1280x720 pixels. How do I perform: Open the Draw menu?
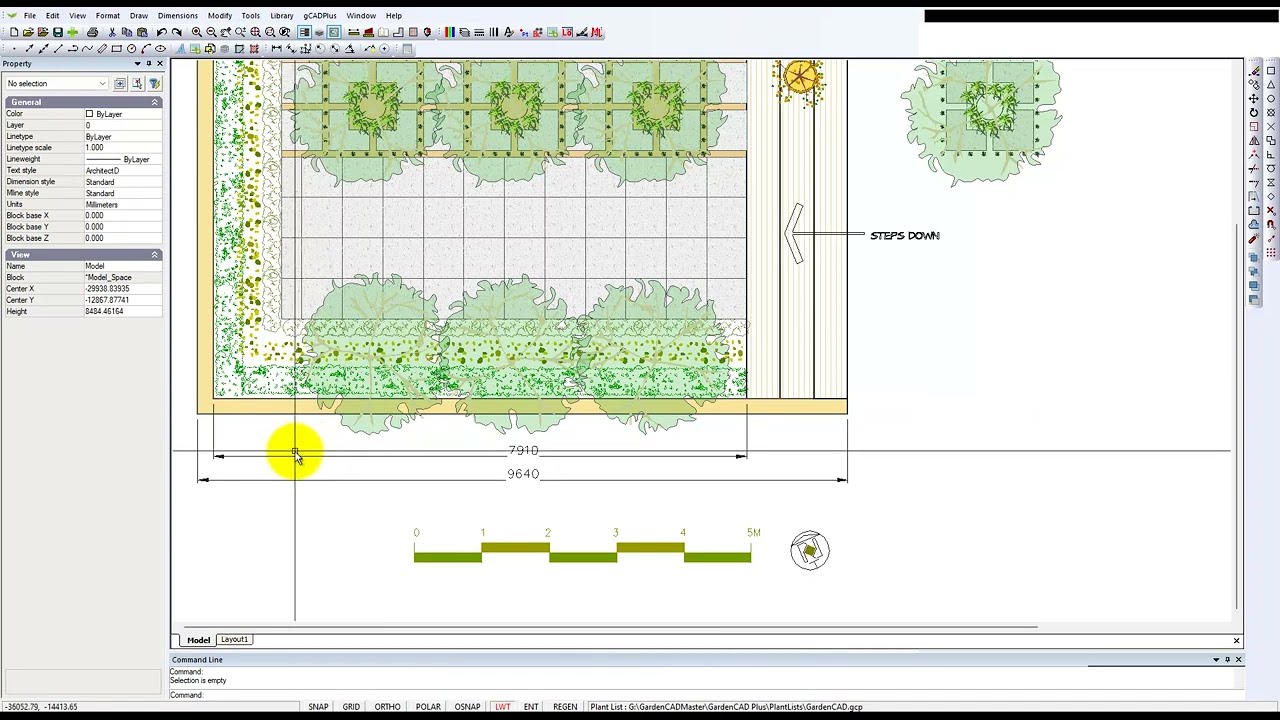coord(139,16)
